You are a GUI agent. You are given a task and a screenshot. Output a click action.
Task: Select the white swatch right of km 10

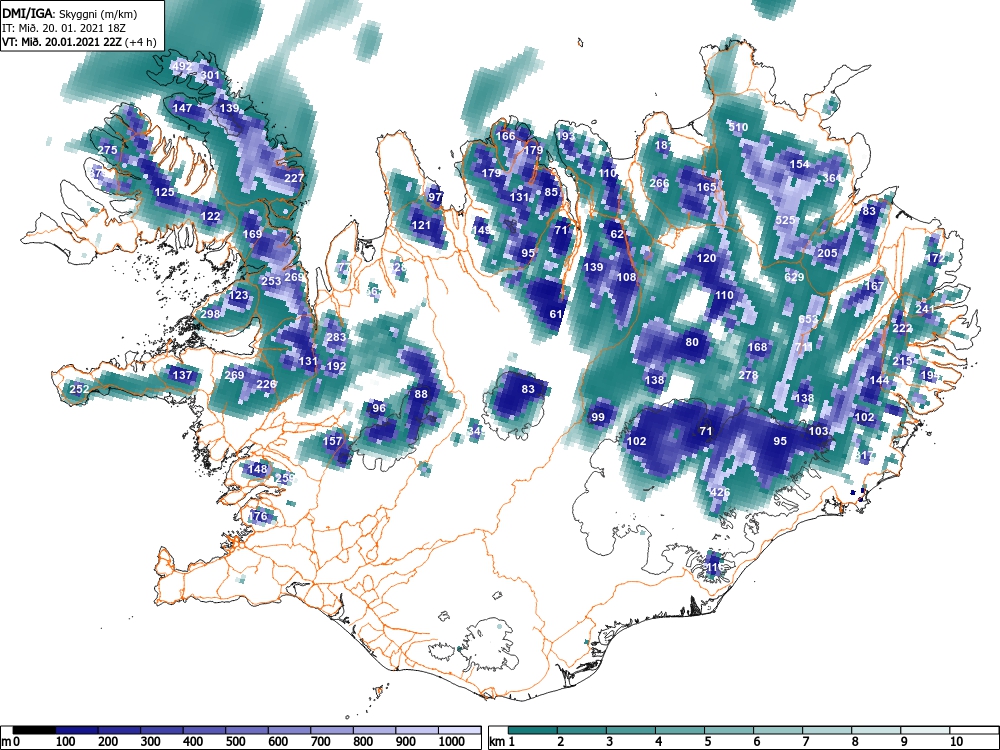pos(973,730)
